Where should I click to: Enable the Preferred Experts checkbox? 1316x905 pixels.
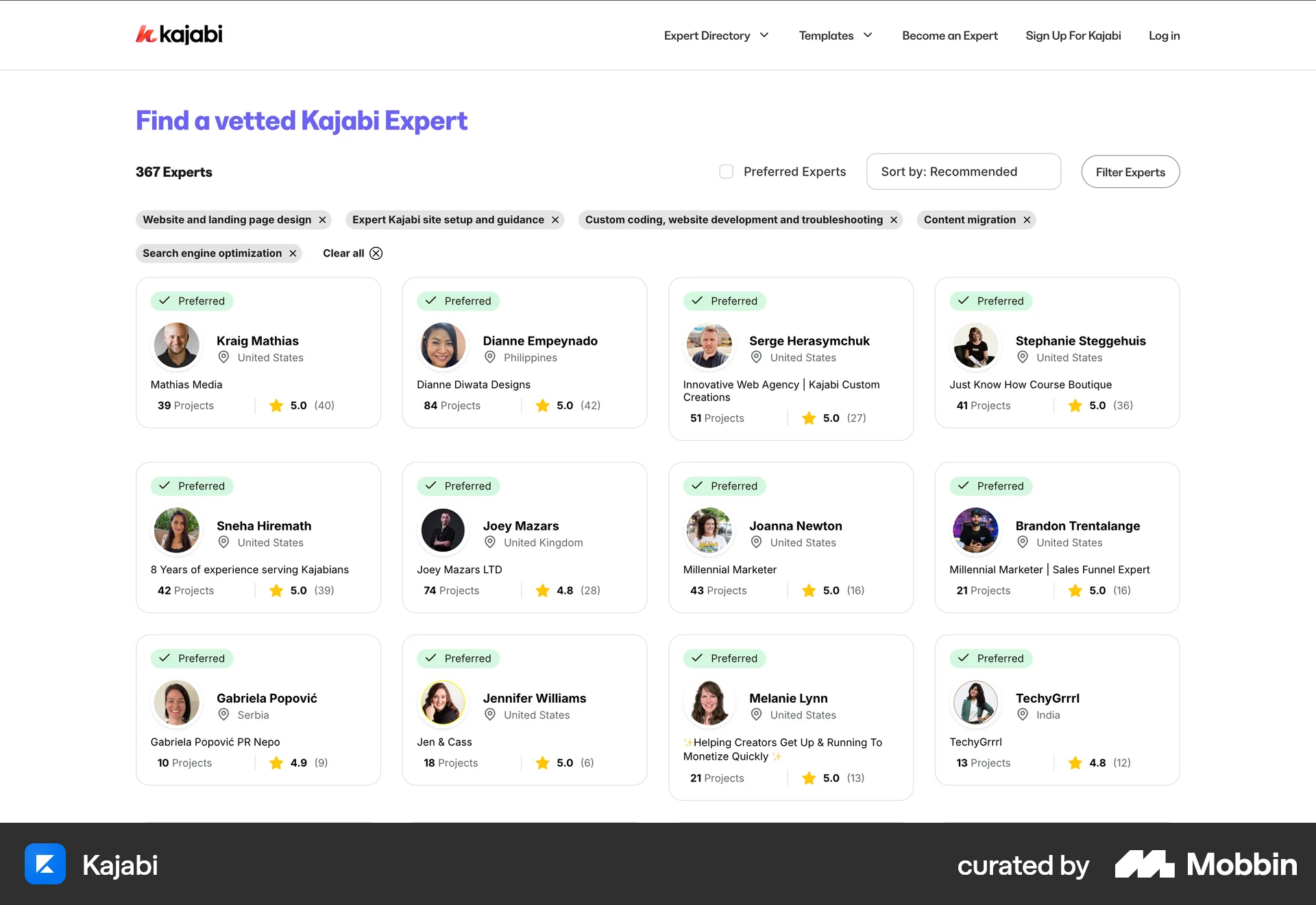pos(727,171)
